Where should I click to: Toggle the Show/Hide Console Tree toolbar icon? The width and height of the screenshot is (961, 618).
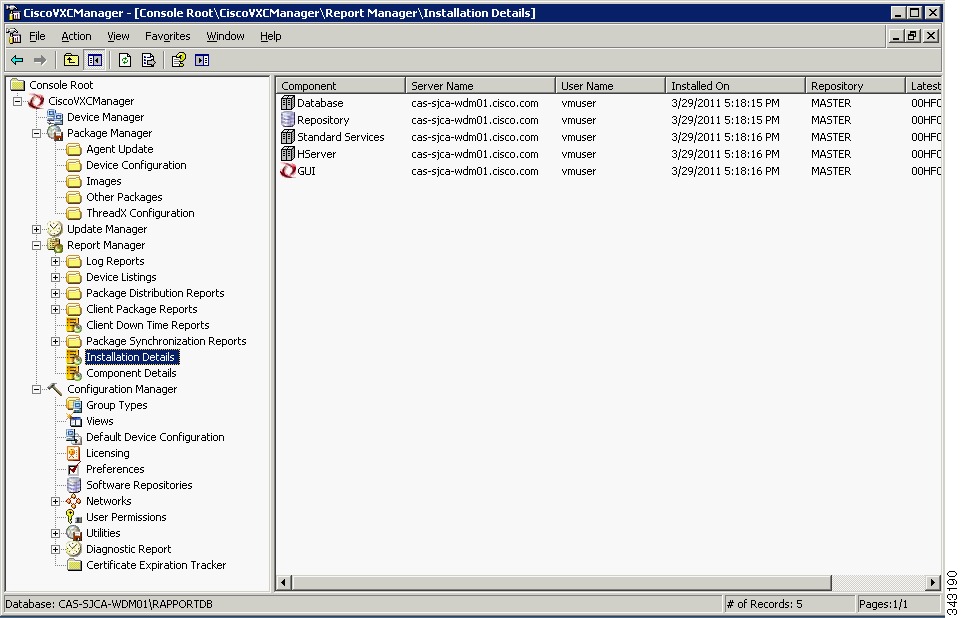point(94,60)
